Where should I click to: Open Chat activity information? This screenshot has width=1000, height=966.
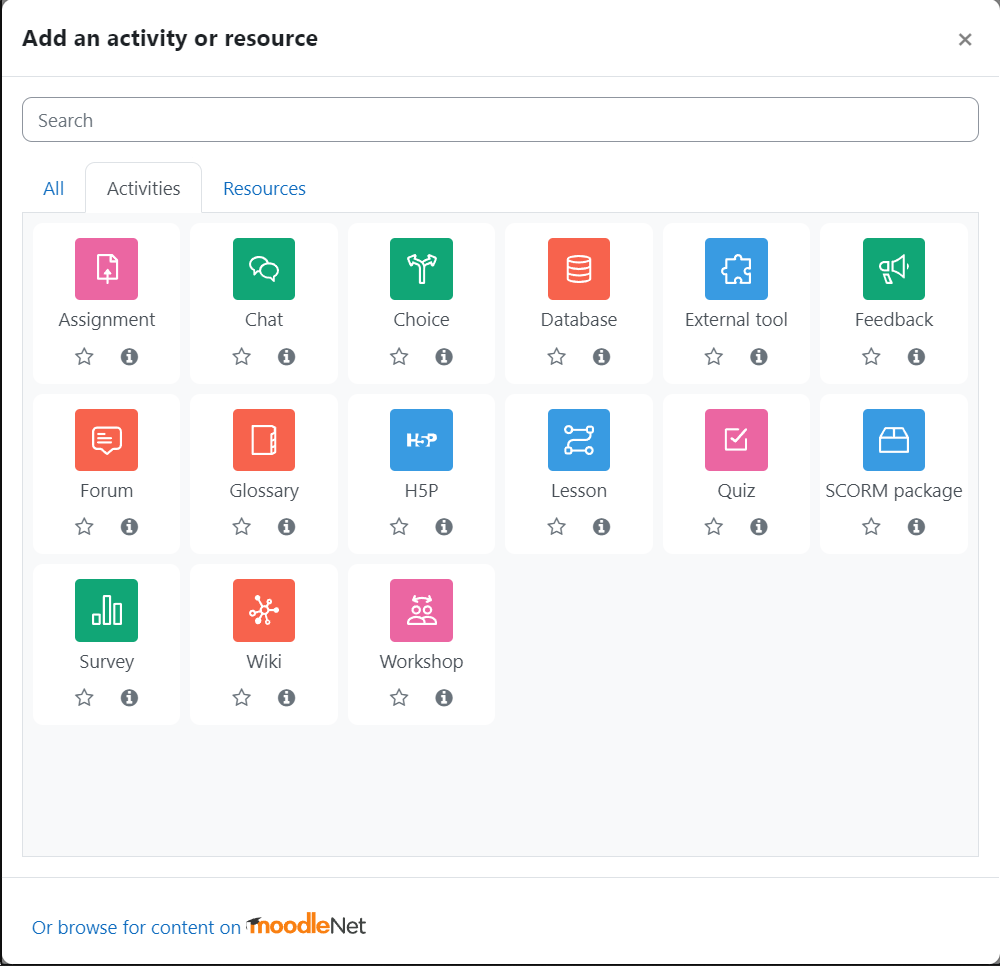286,356
